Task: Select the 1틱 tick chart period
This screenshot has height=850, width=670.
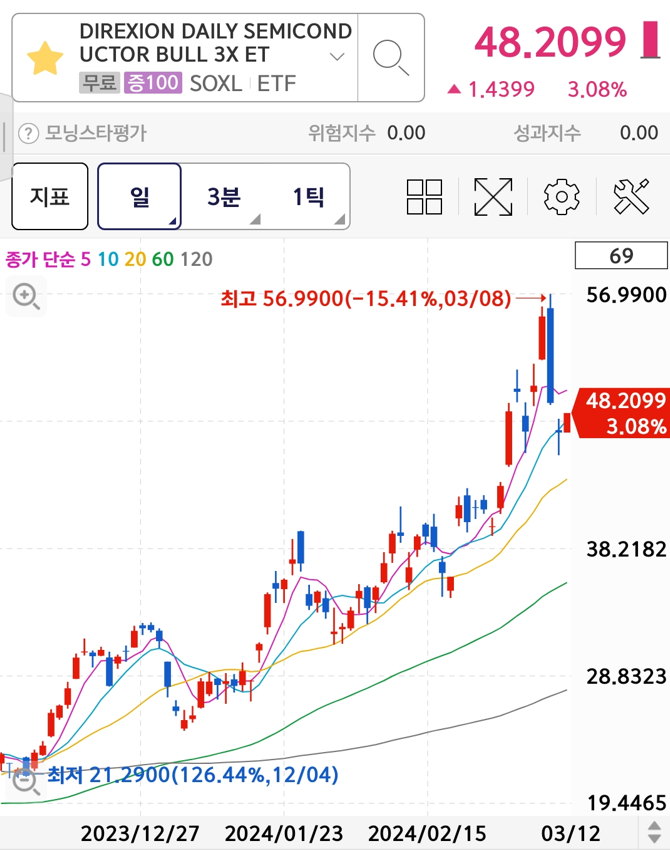Action: tap(308, 196)
